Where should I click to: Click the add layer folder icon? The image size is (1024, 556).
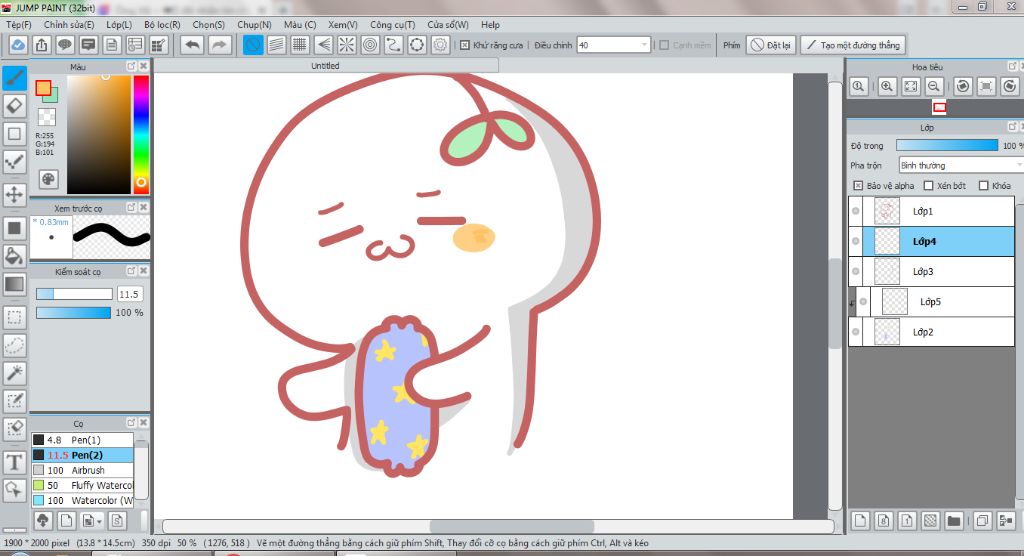coord(954,521)
